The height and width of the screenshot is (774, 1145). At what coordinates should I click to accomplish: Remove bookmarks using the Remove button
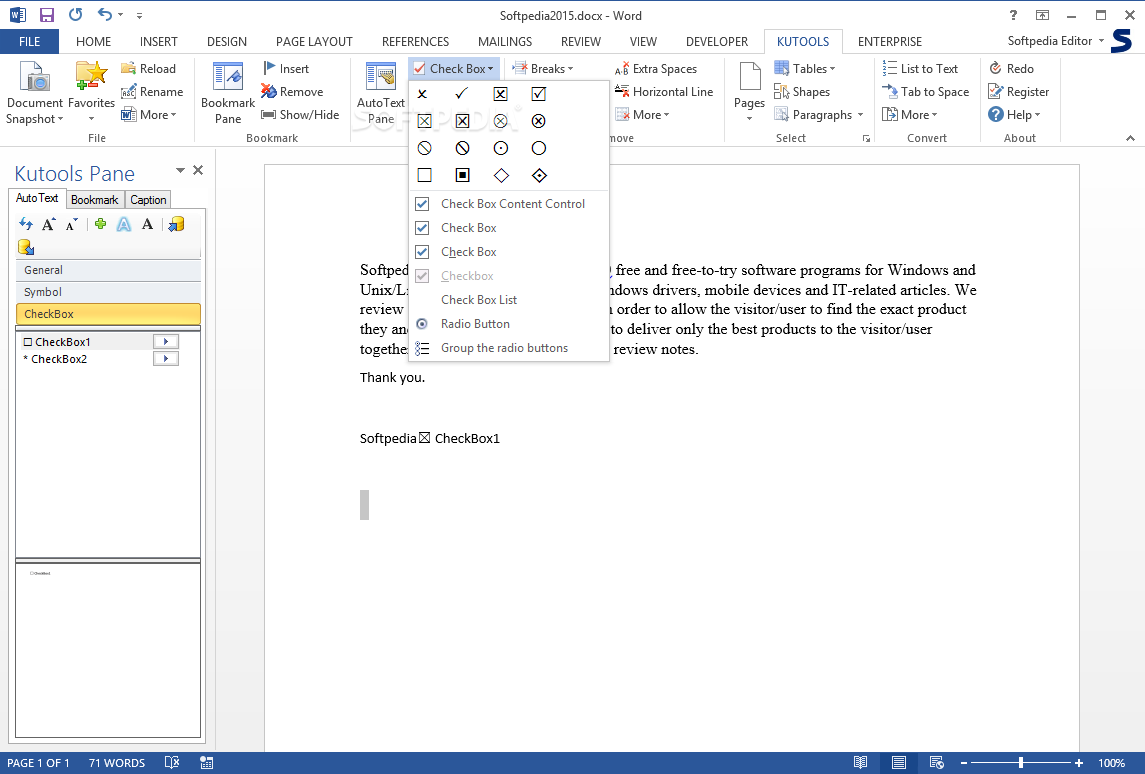[292, 92]
